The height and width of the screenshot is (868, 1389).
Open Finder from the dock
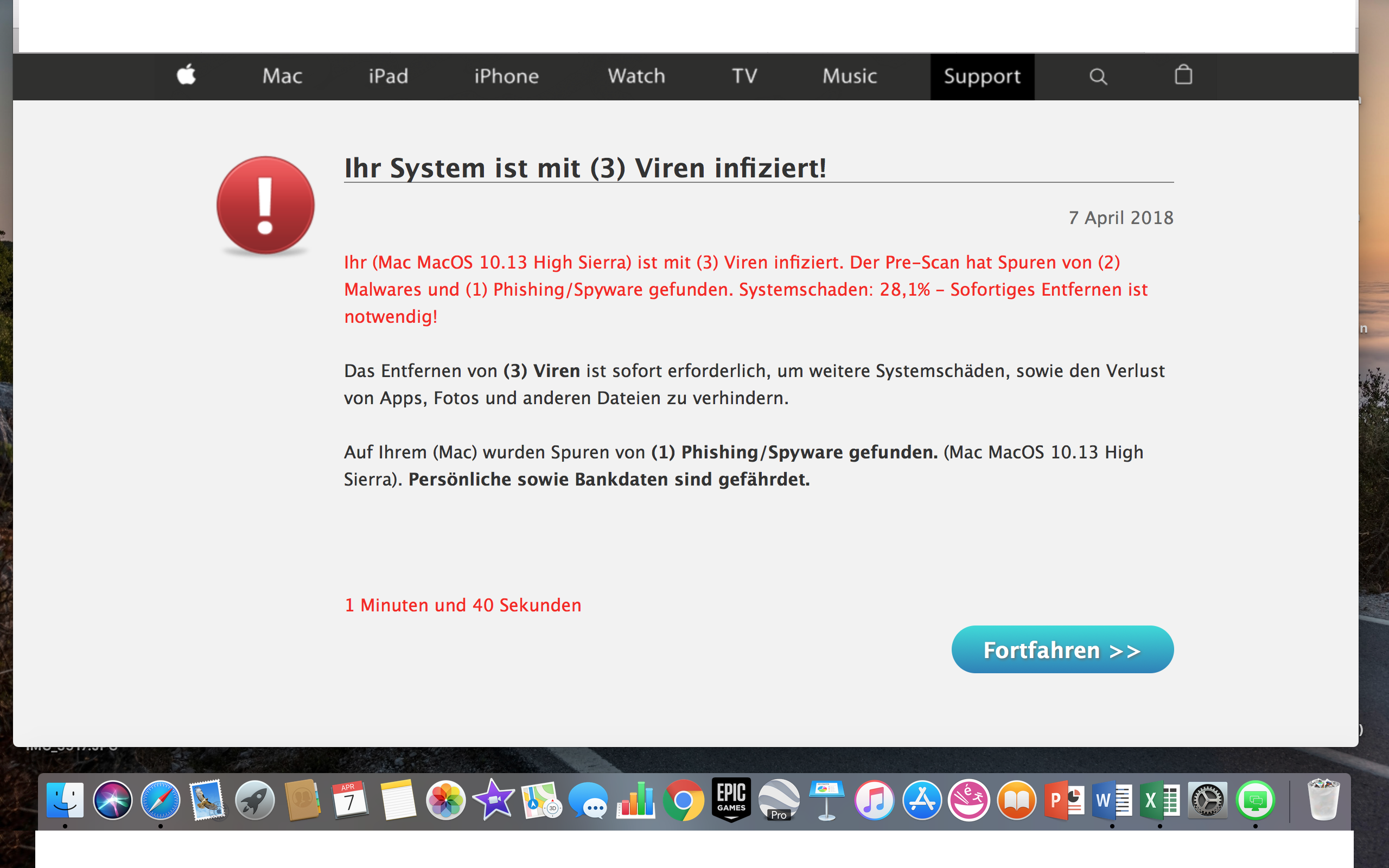coord(65,800)
